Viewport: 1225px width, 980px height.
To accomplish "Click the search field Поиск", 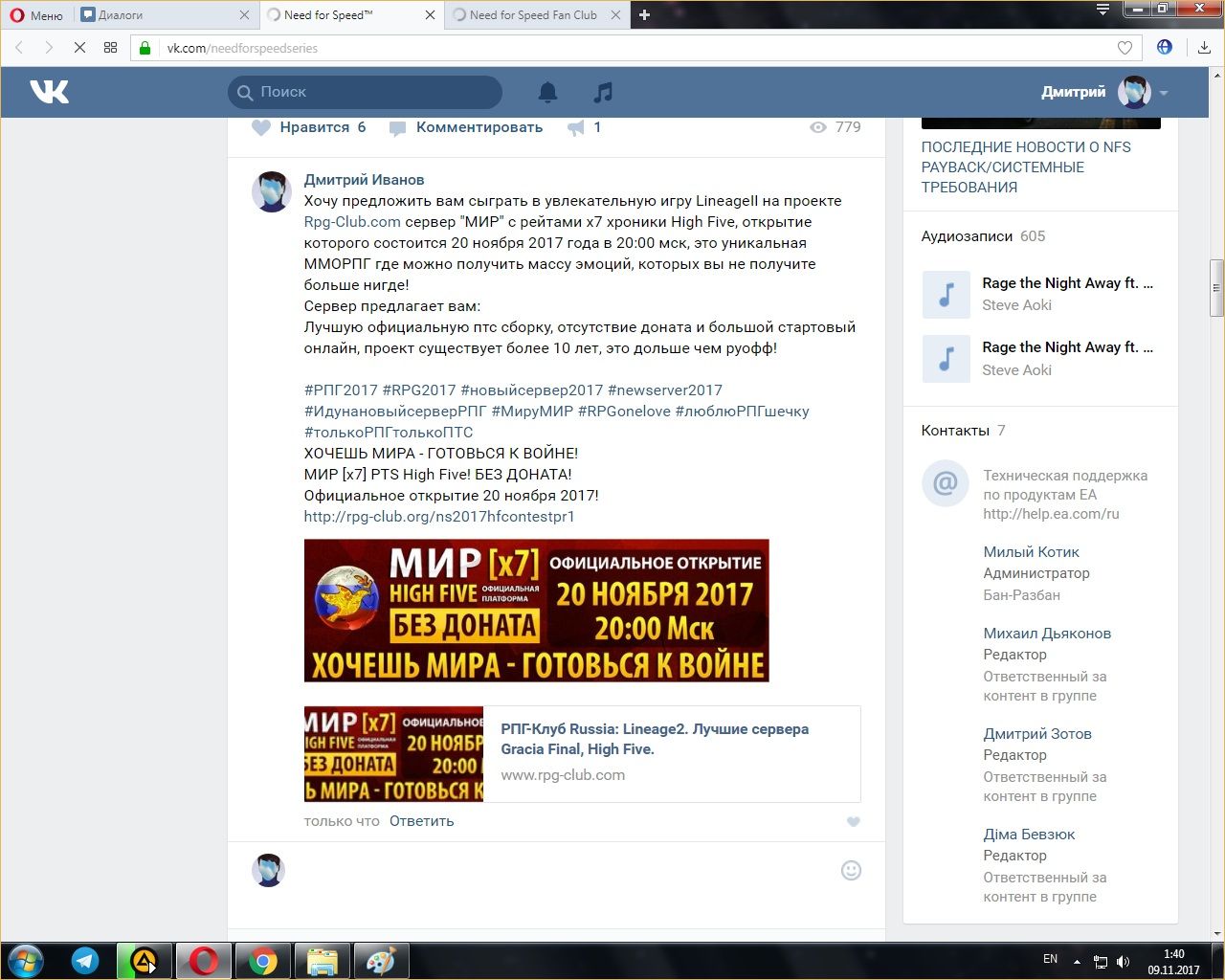I will [x=365, y=92].
